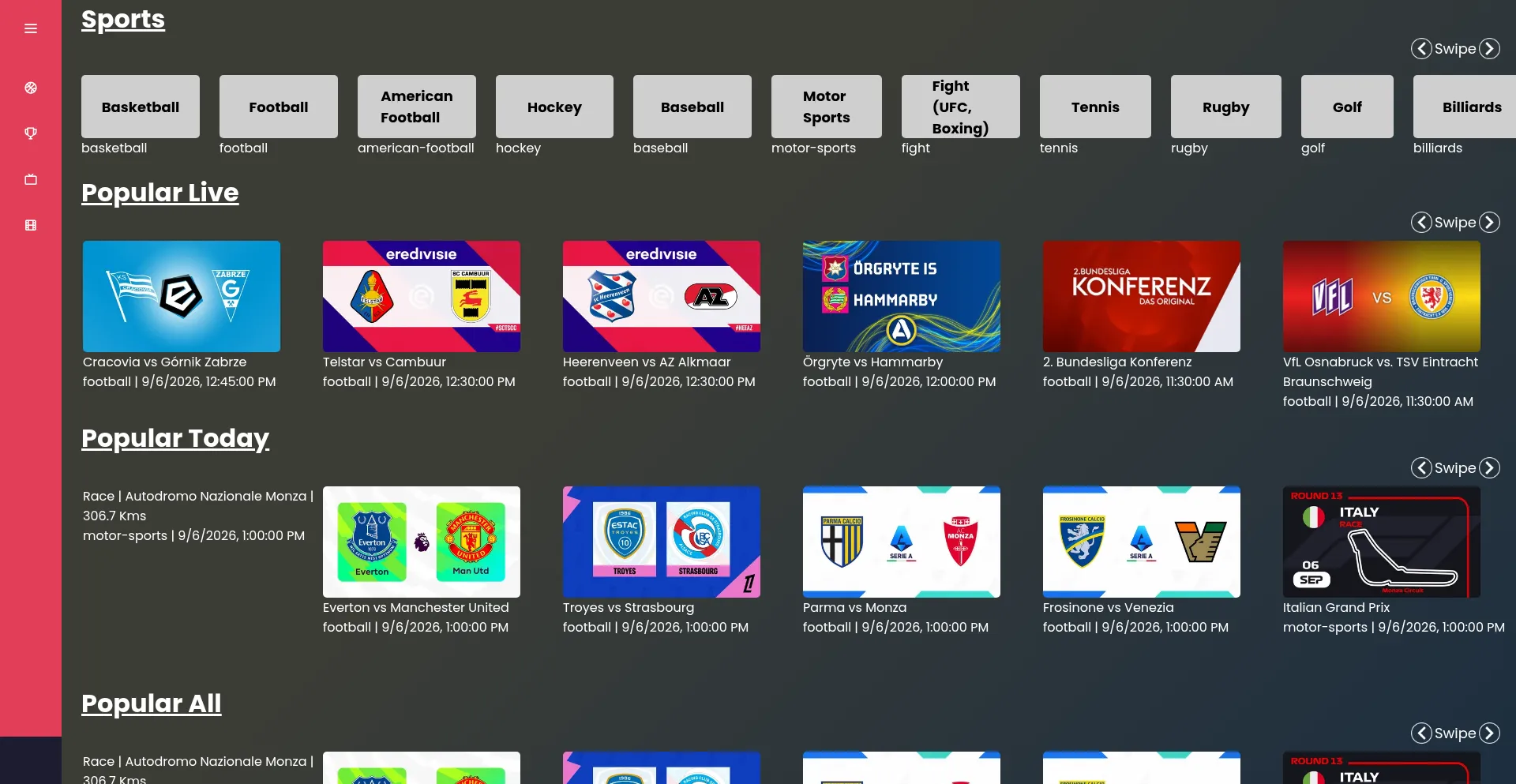The width and height of the screenshot is (1516, 784).
Task: Select the Rugby category button
Action: (1226, 107)
